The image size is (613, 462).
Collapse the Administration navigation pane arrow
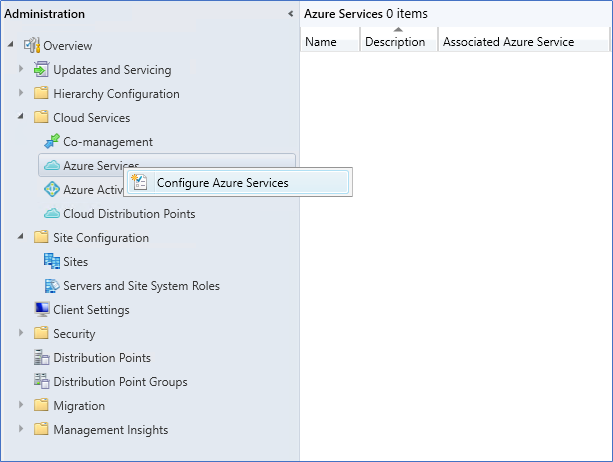[290, 14]
